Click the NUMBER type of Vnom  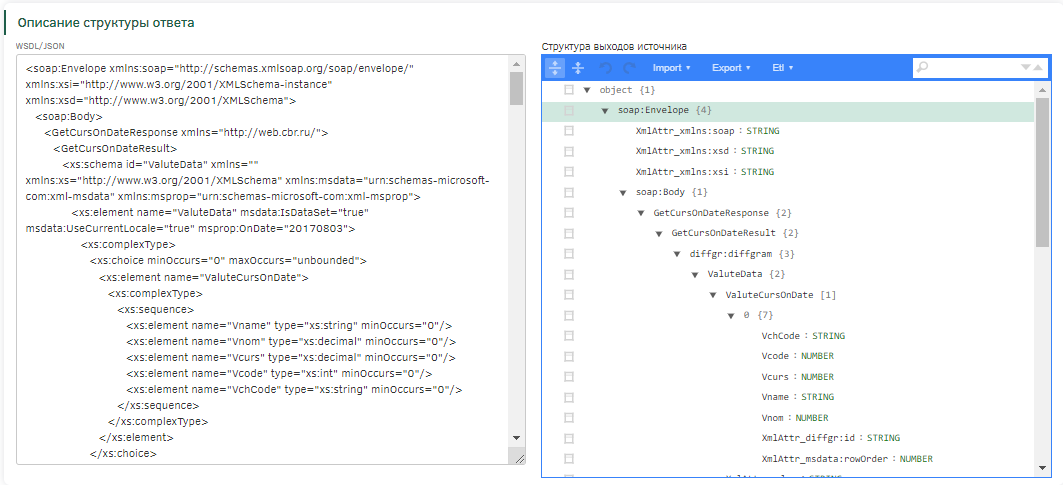[x=811, y=418]
